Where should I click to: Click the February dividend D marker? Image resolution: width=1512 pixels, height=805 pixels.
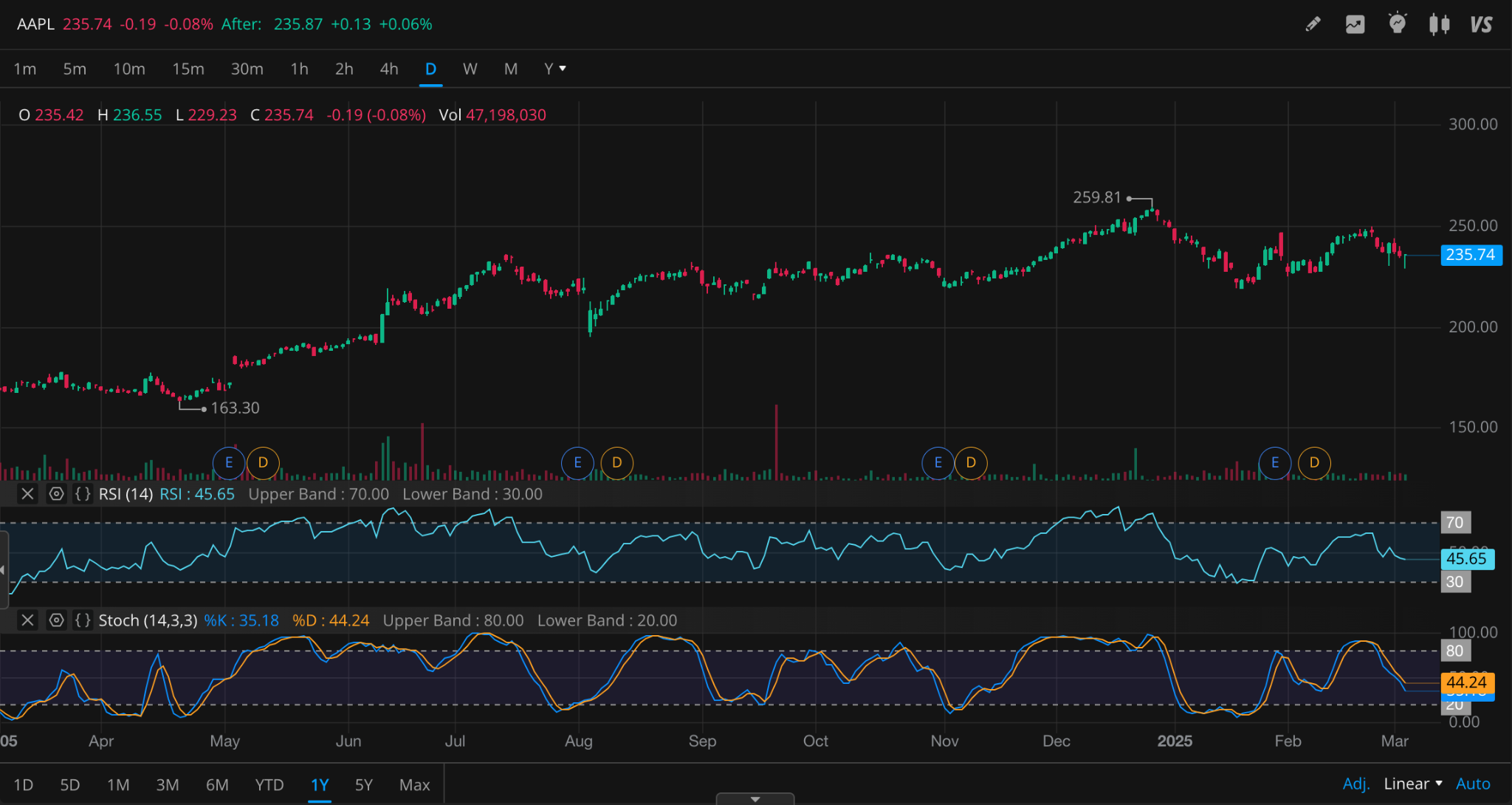[1314, 462]
